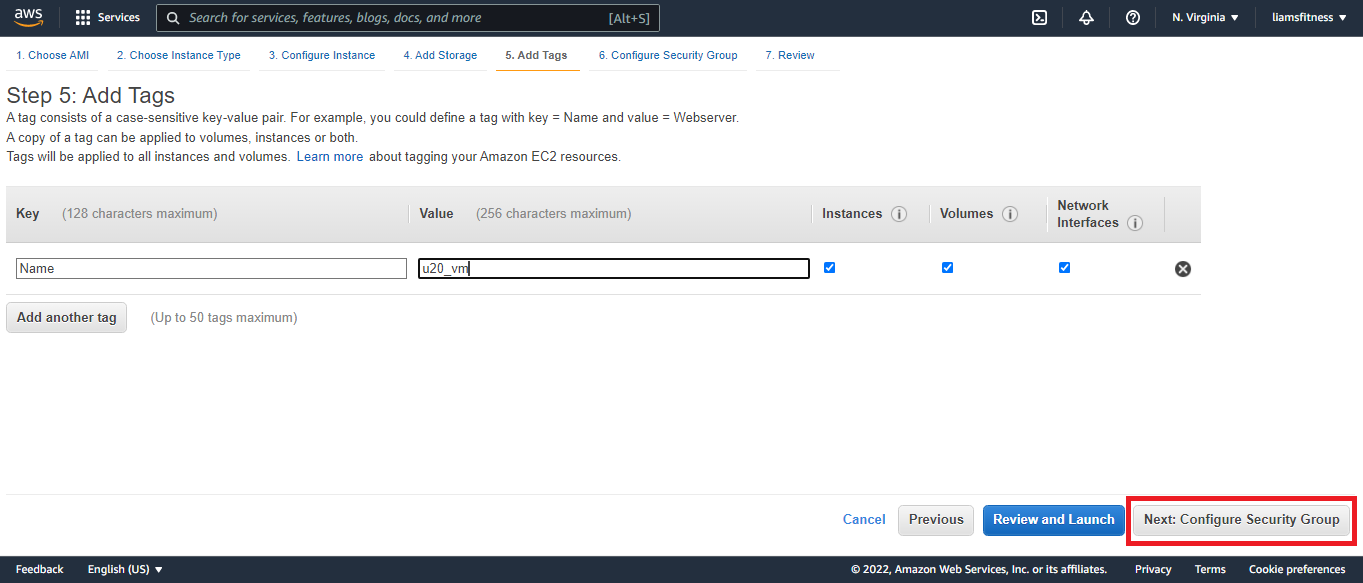Switch to 6. Configure Security Group tab
This screenshot has height=583, width=1363.
coord(668,55)
